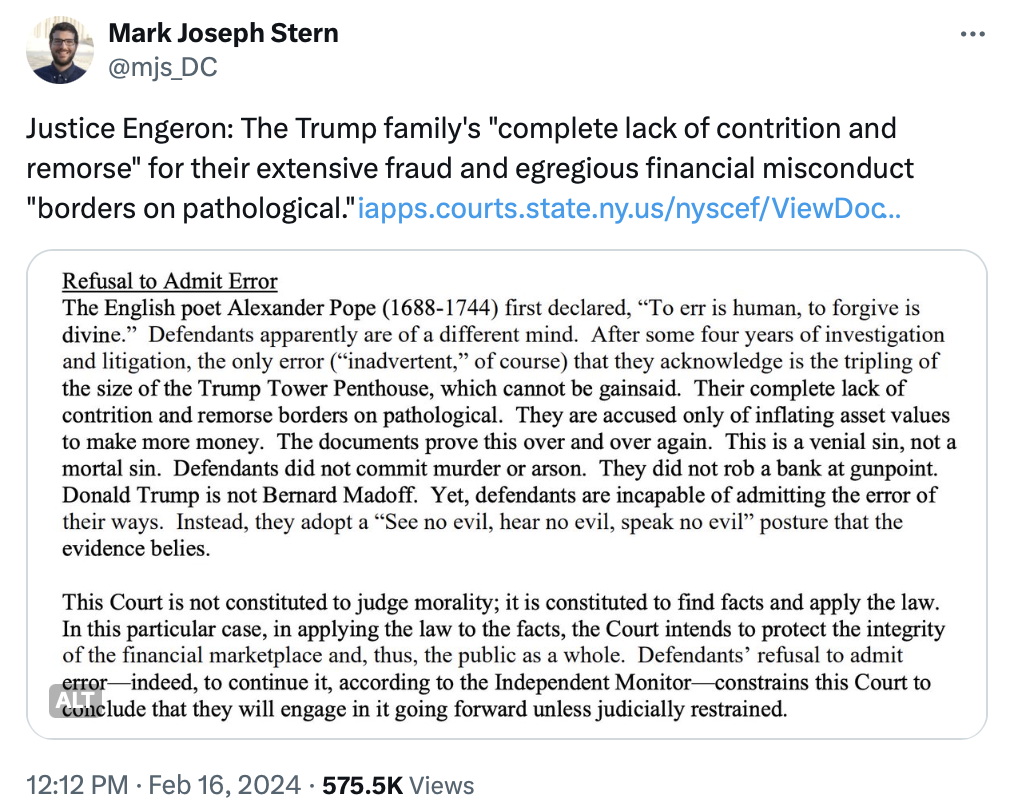Image resolution: width=1014 pixels, height=812 pixels.
Task: Click the Views label beside the count
Action: click(x=442, y=786)
